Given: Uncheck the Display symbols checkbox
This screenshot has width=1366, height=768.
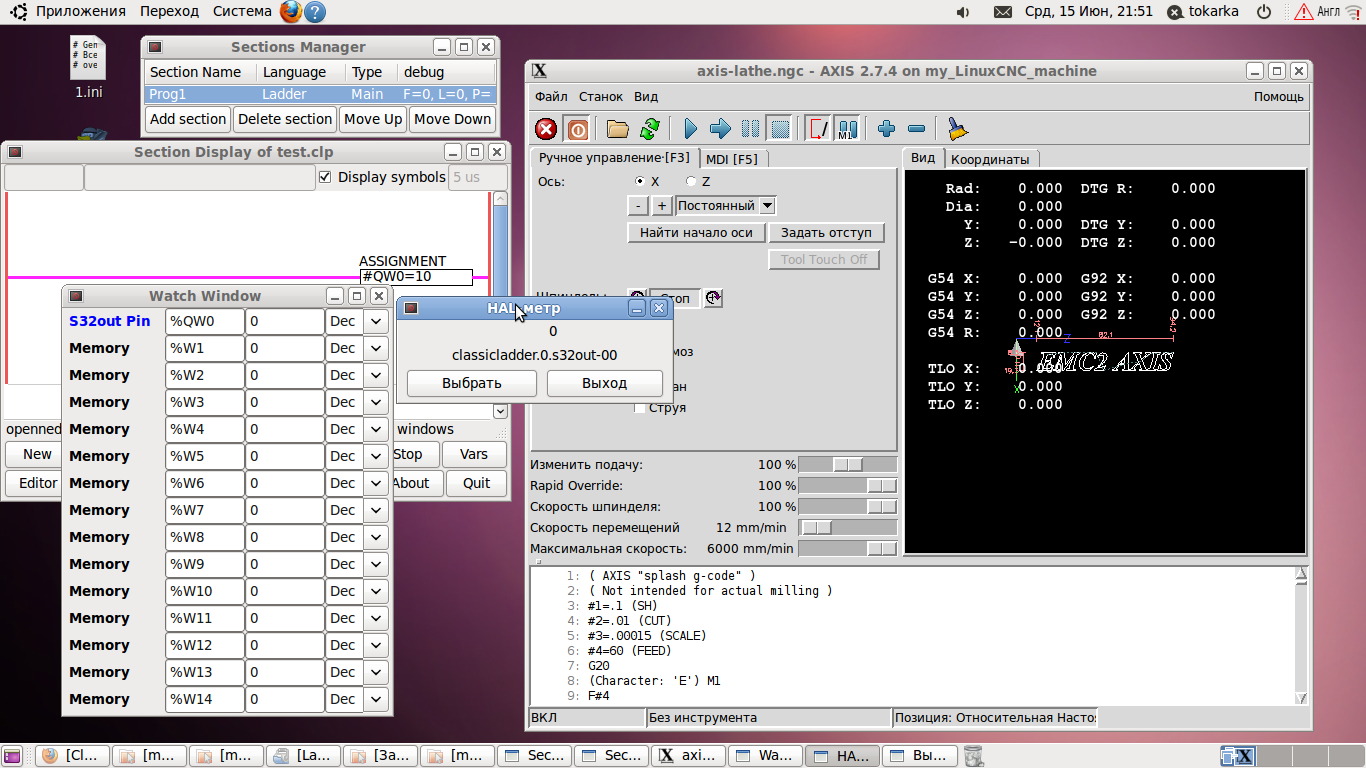Looking at the screenshot, I should pyautogui.click(x=325, y=177).
